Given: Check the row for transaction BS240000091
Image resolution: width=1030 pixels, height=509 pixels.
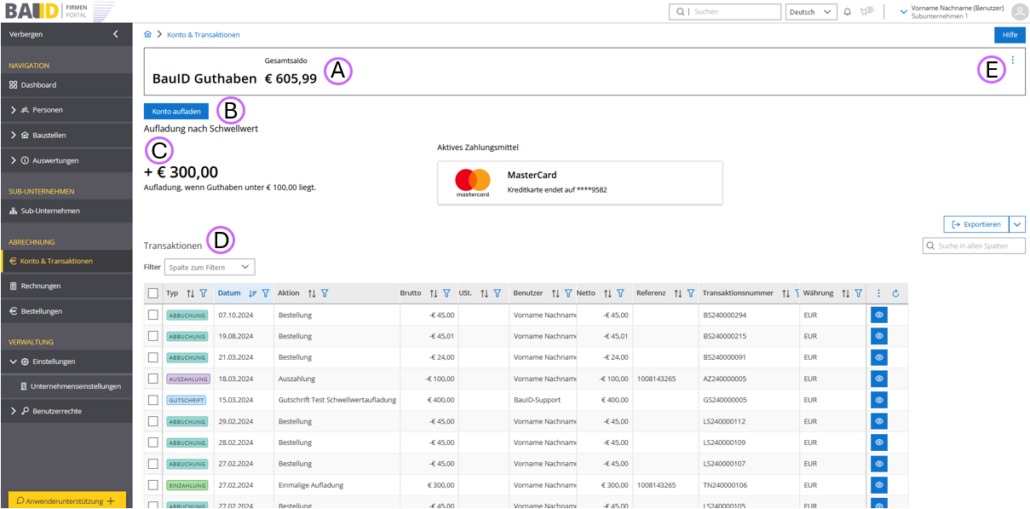Looking at the screenshot, I should tap(153, 357).
